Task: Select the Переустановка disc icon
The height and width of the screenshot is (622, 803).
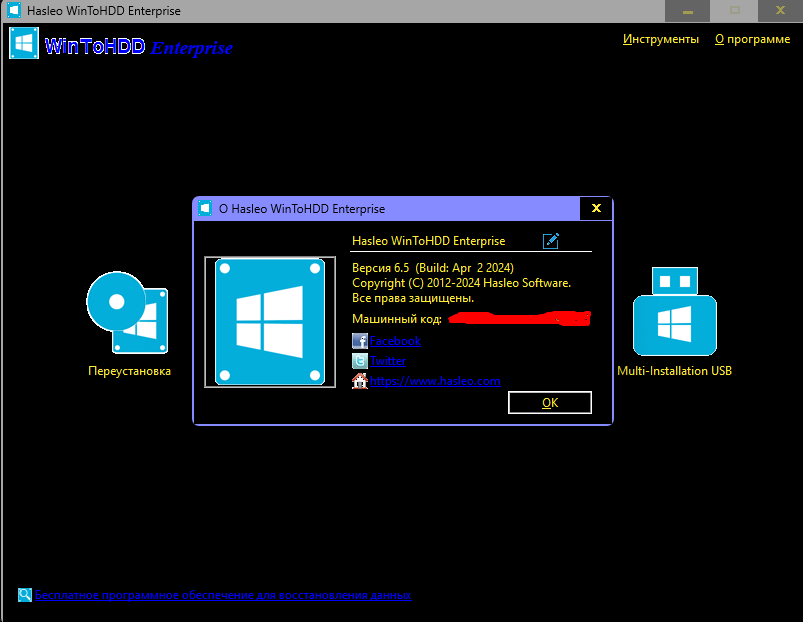Action: (127, 312)
